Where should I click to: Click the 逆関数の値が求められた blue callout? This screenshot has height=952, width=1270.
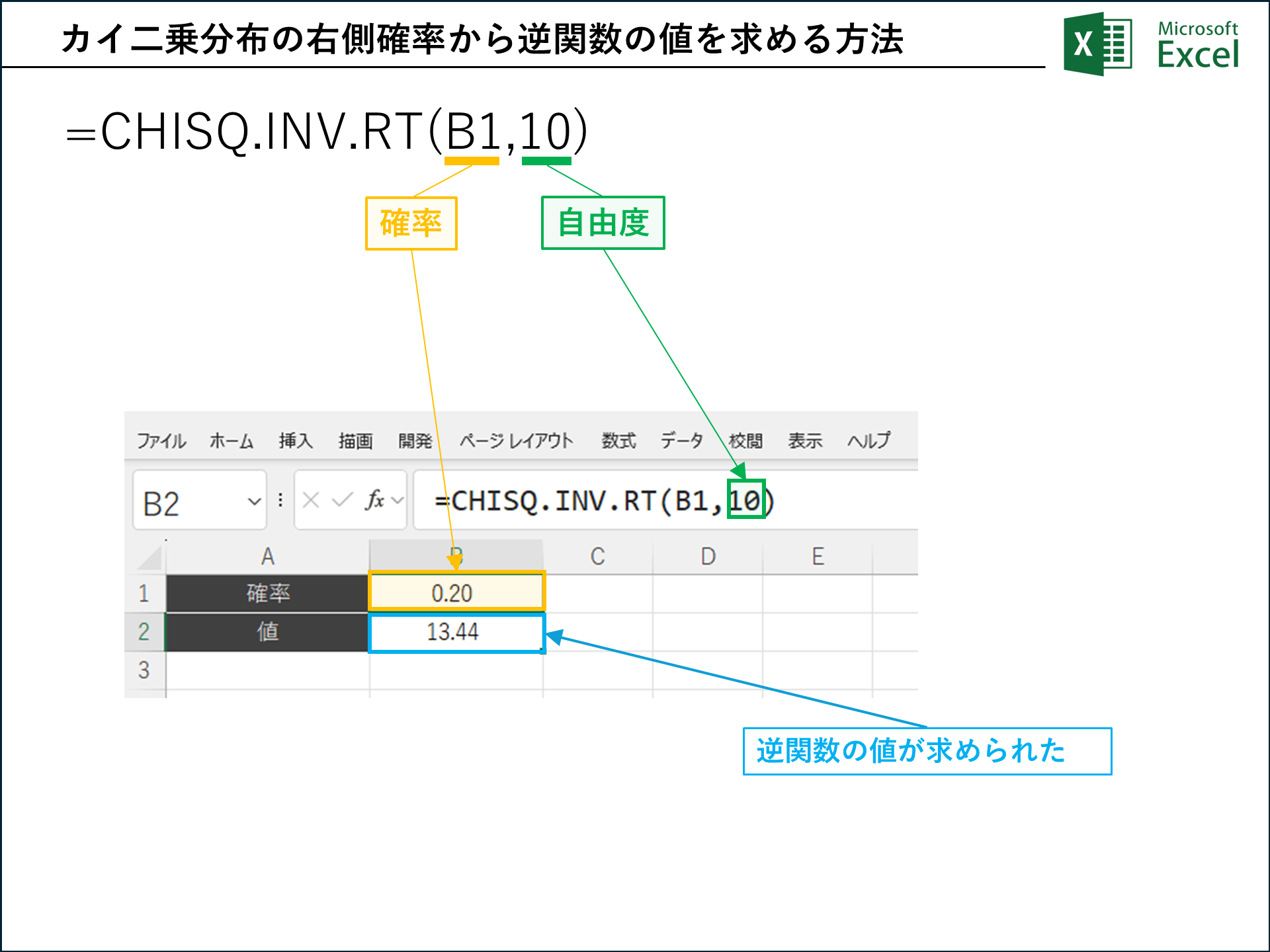point(927,751)
